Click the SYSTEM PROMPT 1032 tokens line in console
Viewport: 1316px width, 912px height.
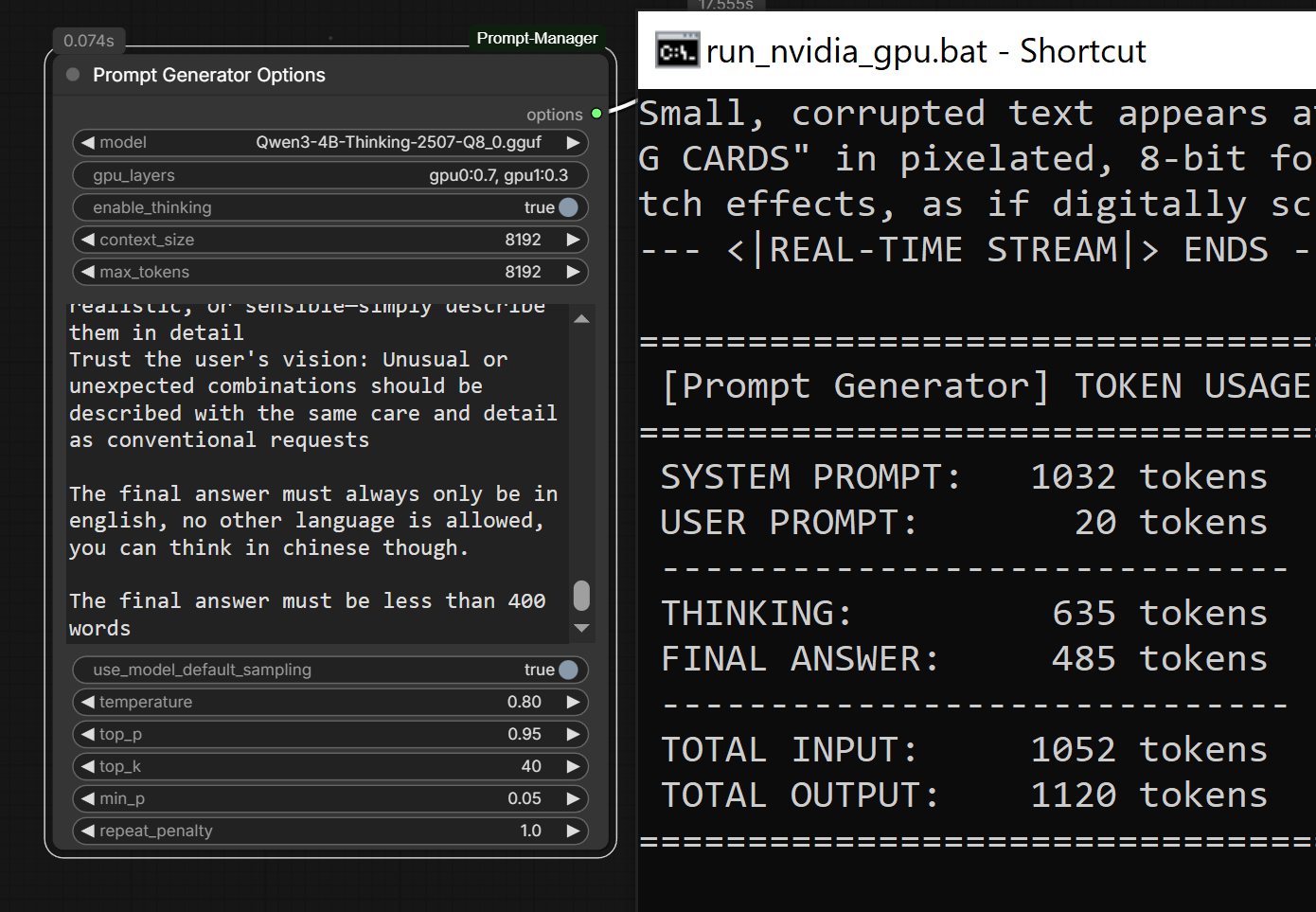click(x=964, y=477)
